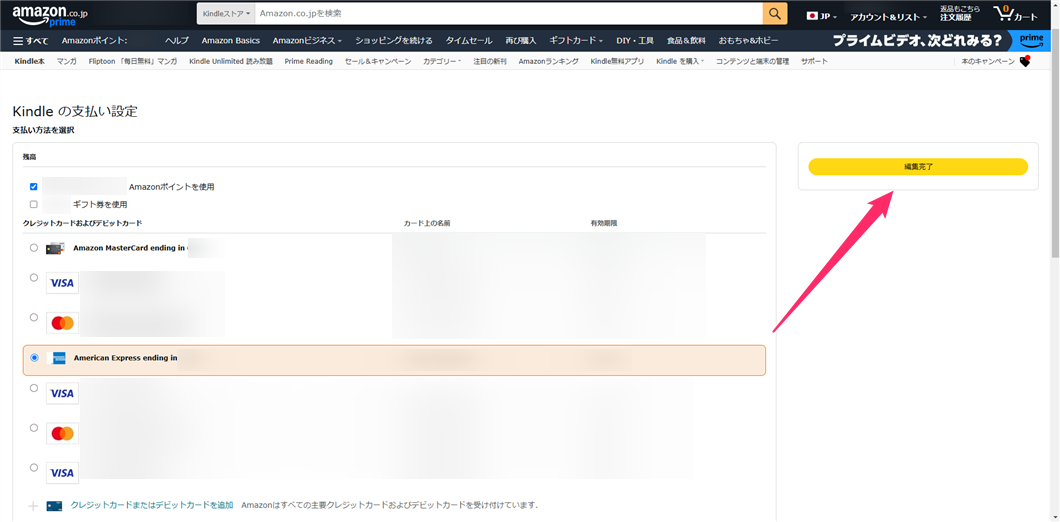The image size is (1060, 522).
Task: Click the Amazon MasterCard card icon
Action: point(55,248)
